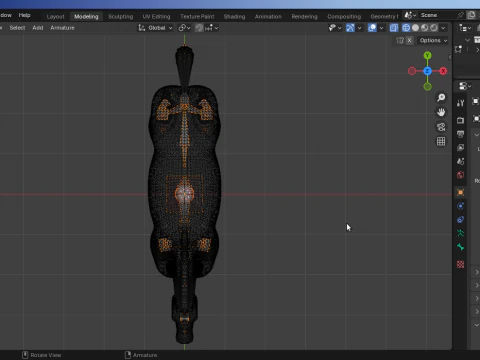The width and height of the screenshot is (480, 360).
Task: Open the Armature data properties tab
Action: [460, 233]
